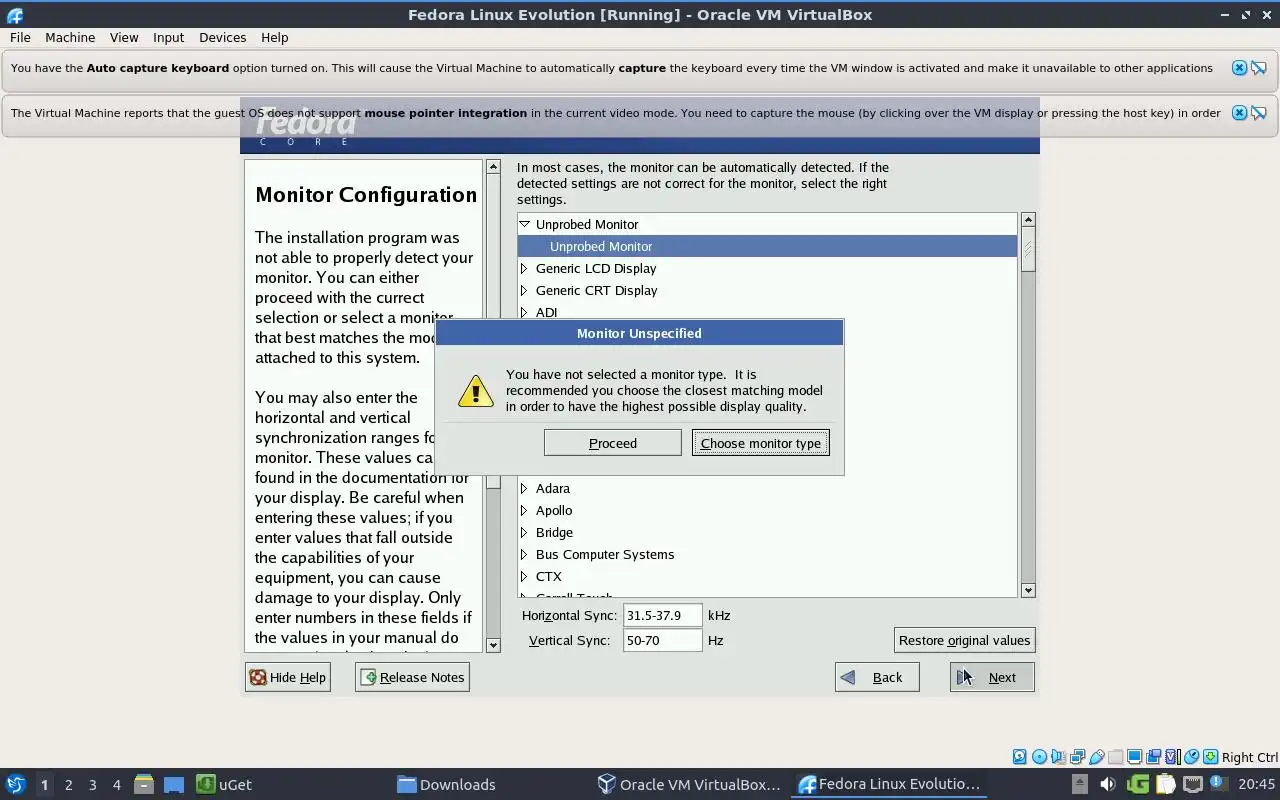Click the speech bubble icon on mouse notification

click(x=1259, y=113)
